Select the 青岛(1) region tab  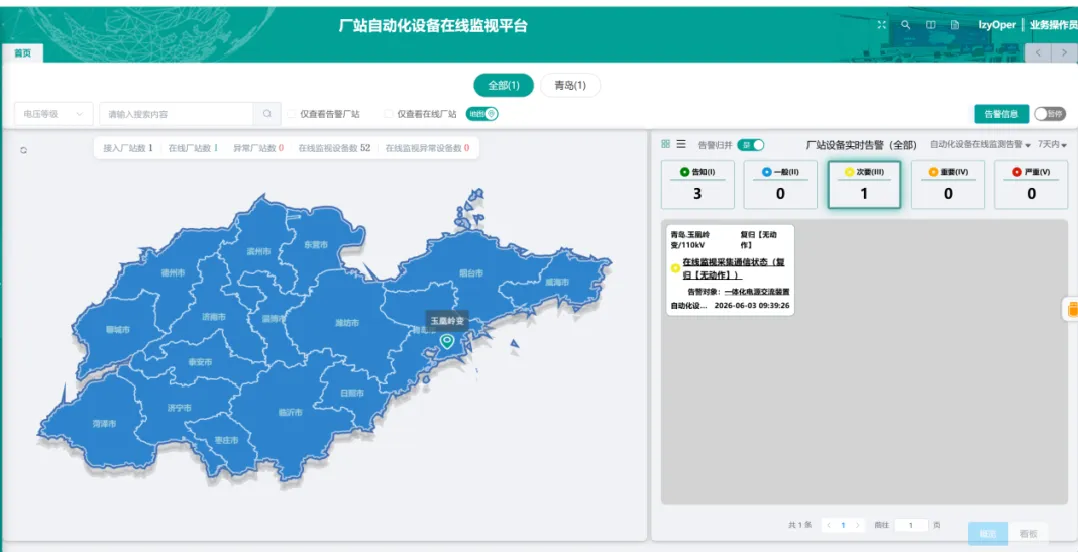571,85
